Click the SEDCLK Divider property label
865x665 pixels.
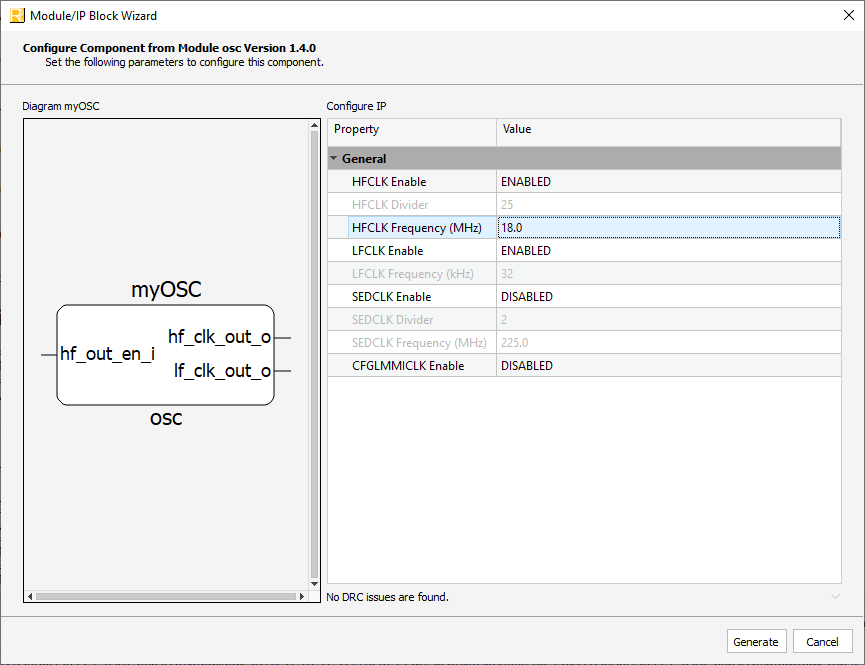392,320
